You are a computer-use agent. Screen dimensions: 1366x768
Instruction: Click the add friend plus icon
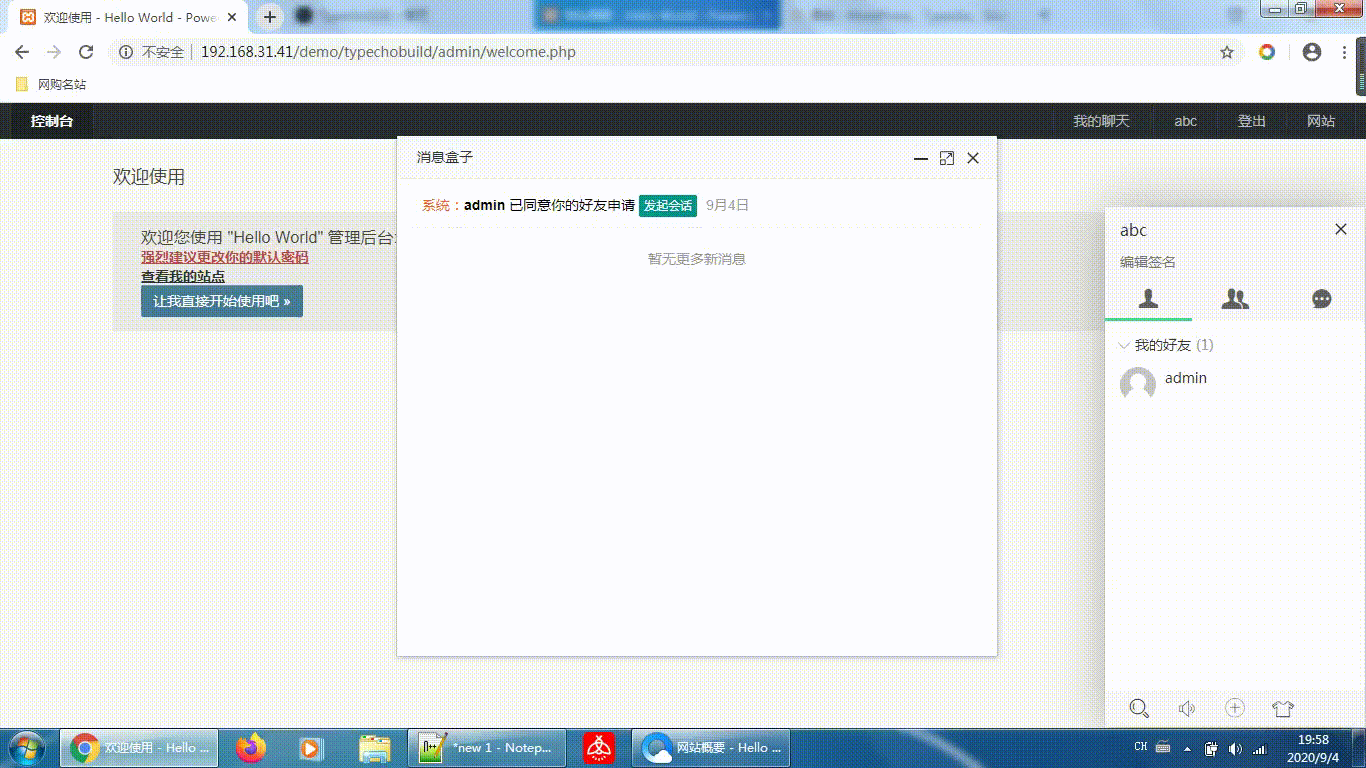tap(1235, 708)
